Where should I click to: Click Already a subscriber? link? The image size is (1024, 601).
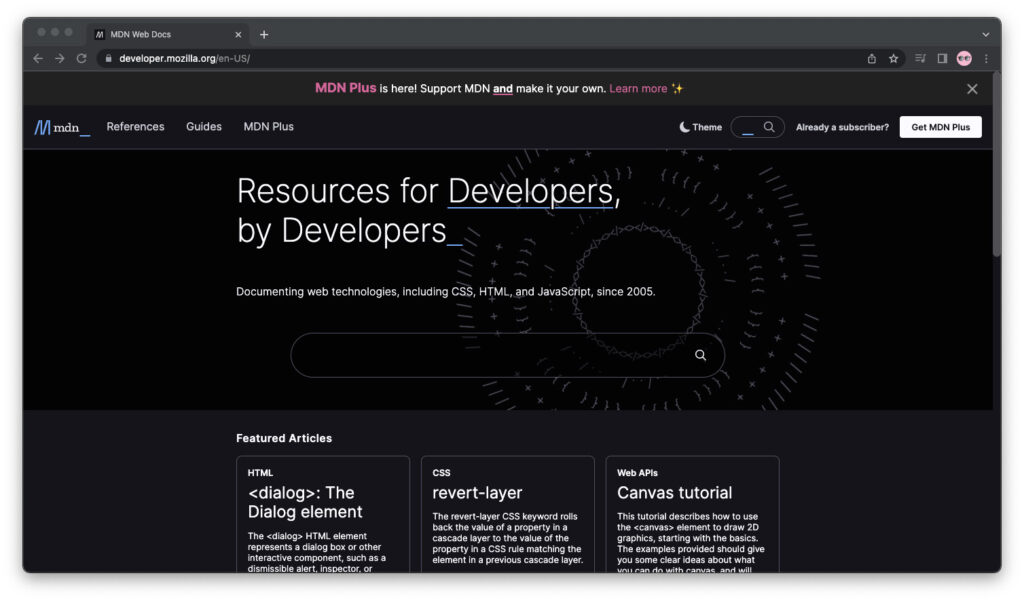pyautogui.click(x=842, y=127)
